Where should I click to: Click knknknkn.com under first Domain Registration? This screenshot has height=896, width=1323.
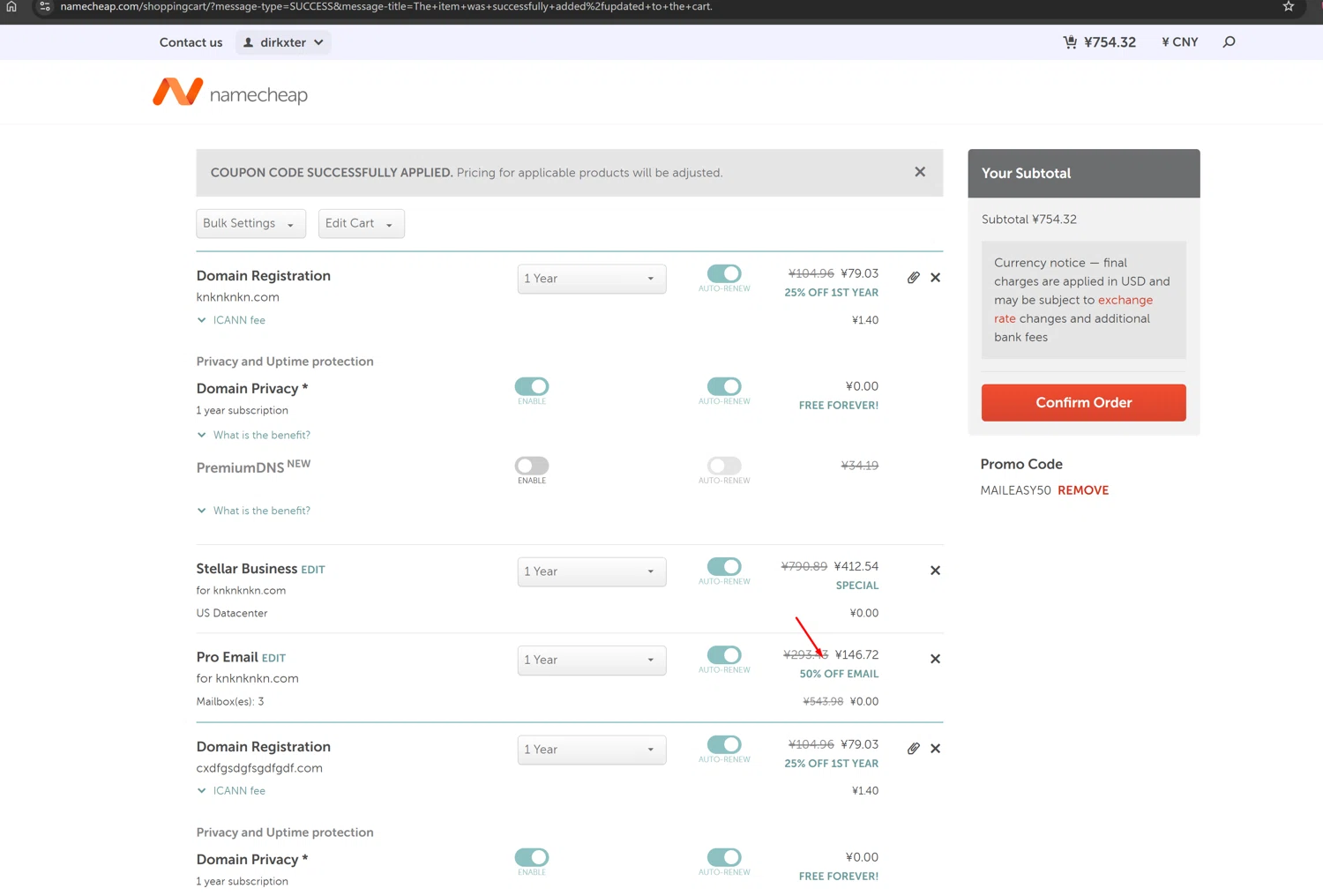237,297
